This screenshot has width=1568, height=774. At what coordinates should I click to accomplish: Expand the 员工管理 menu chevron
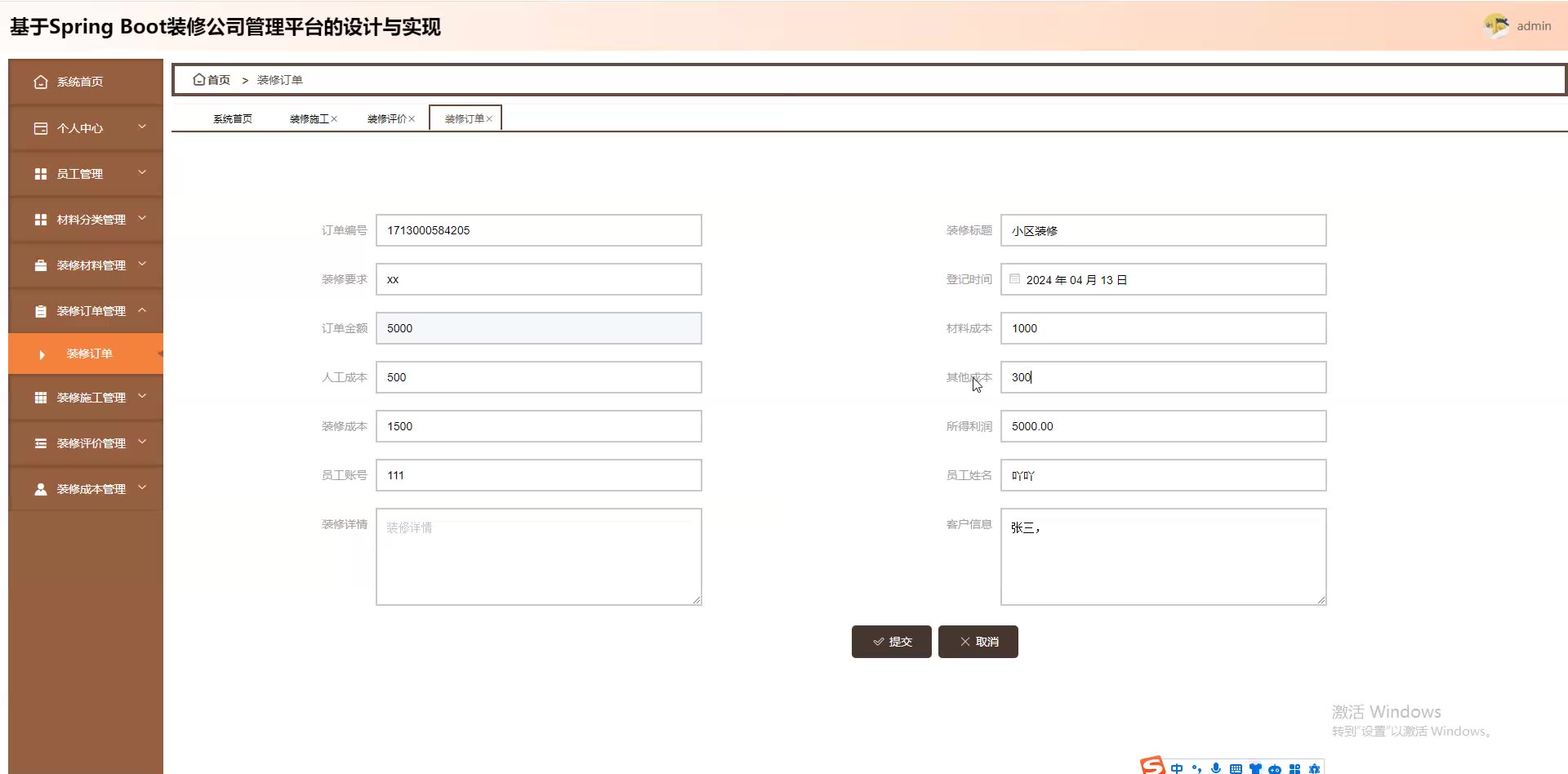point(142,172)
